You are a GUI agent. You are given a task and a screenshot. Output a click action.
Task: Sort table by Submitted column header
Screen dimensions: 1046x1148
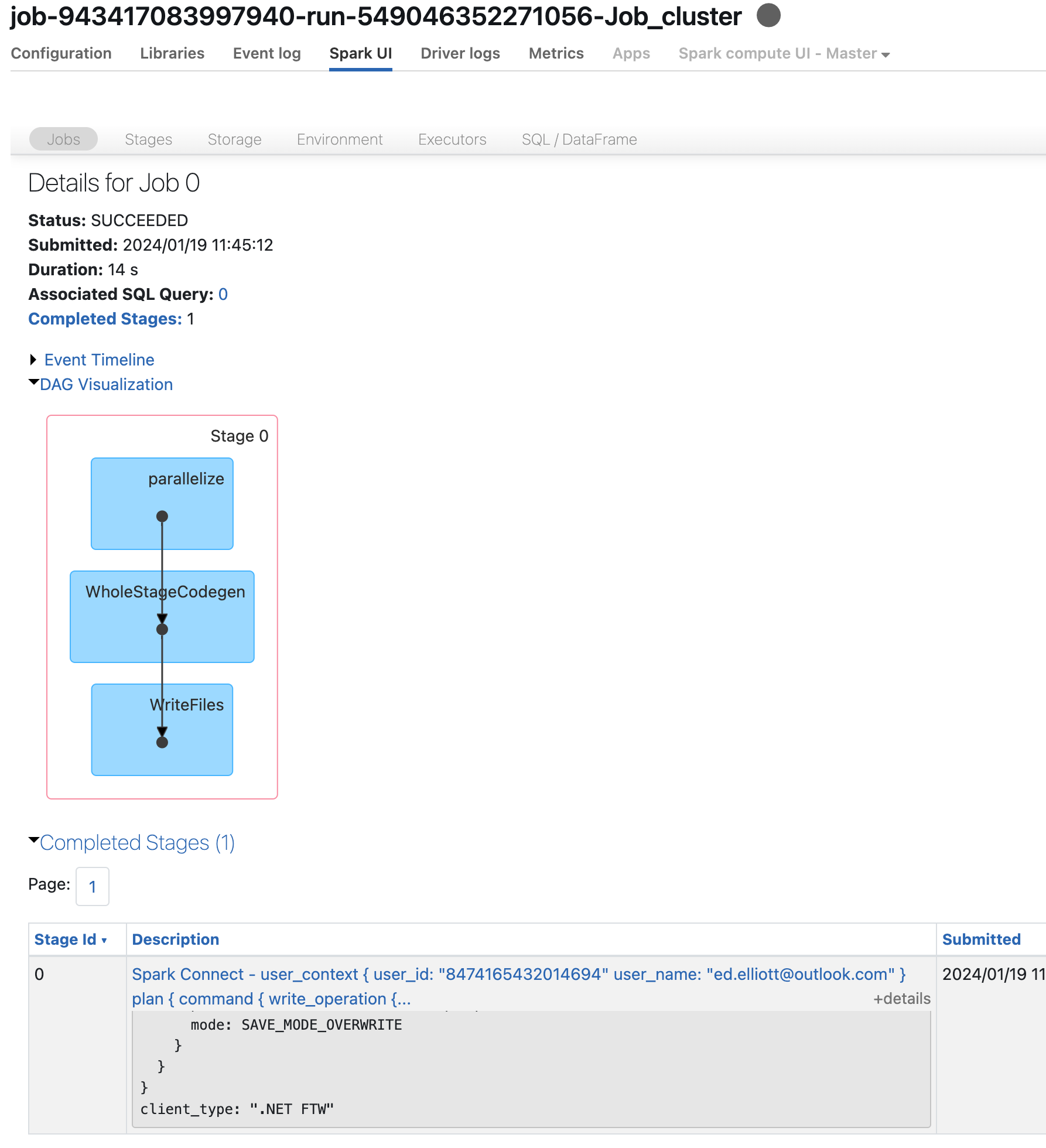coord(981,939)
